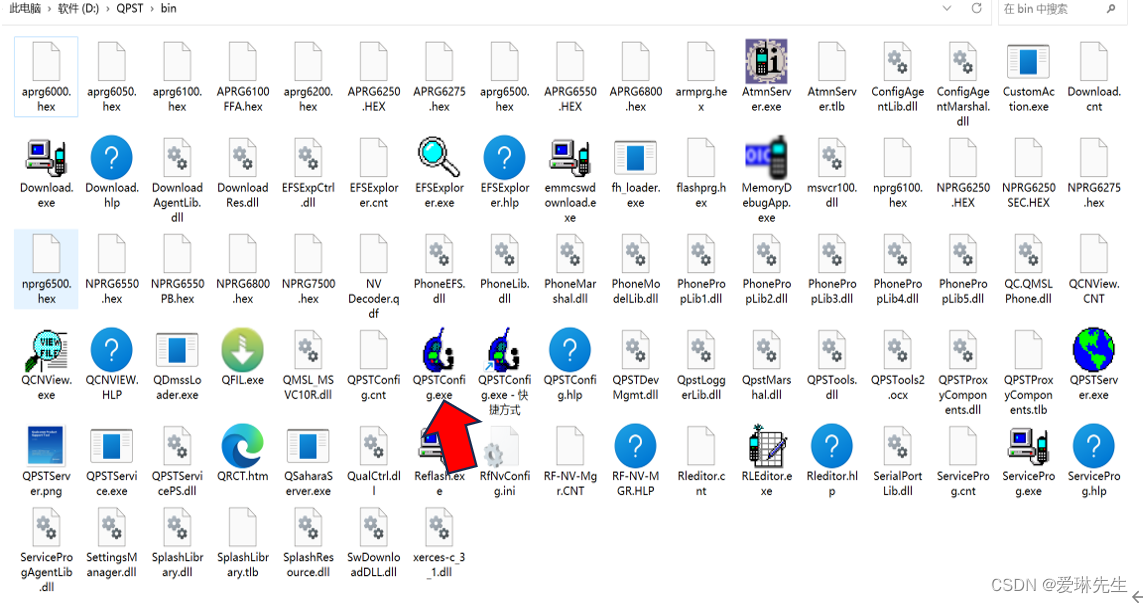The width and height of the screenshot is (1143, 603).
Task: Select the QCNView.exe view-file icon
Action: (47, 350)
